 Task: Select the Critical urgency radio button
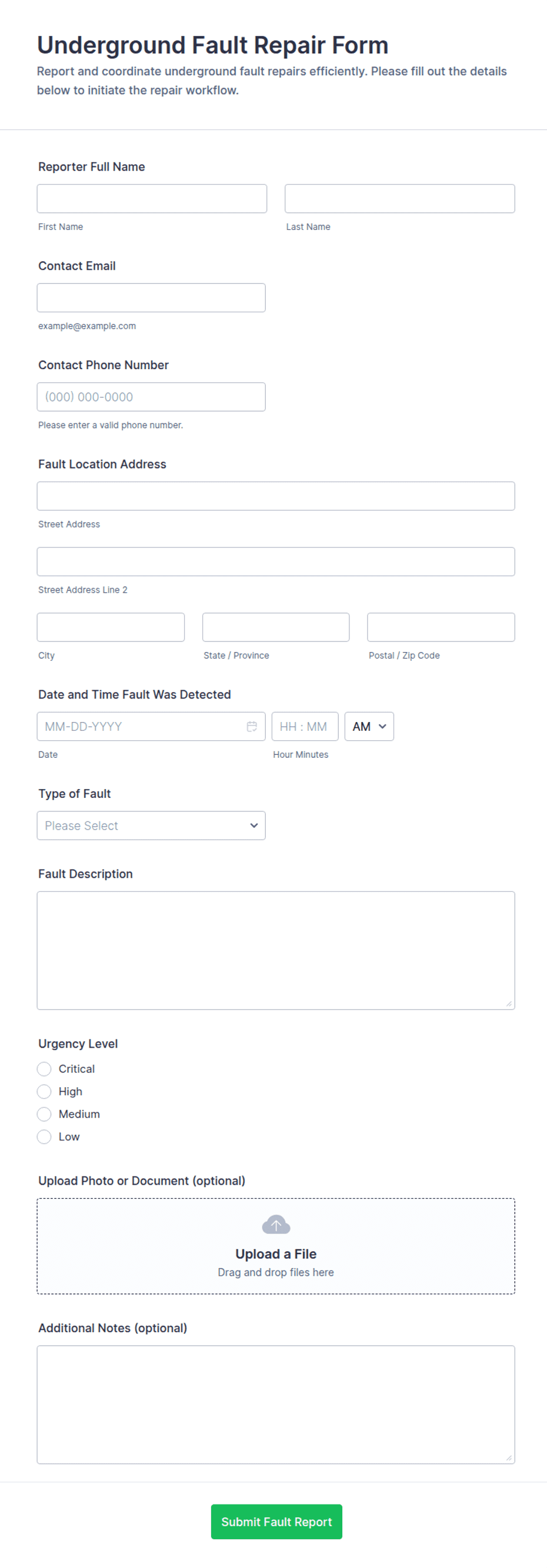pos(44,1069)
